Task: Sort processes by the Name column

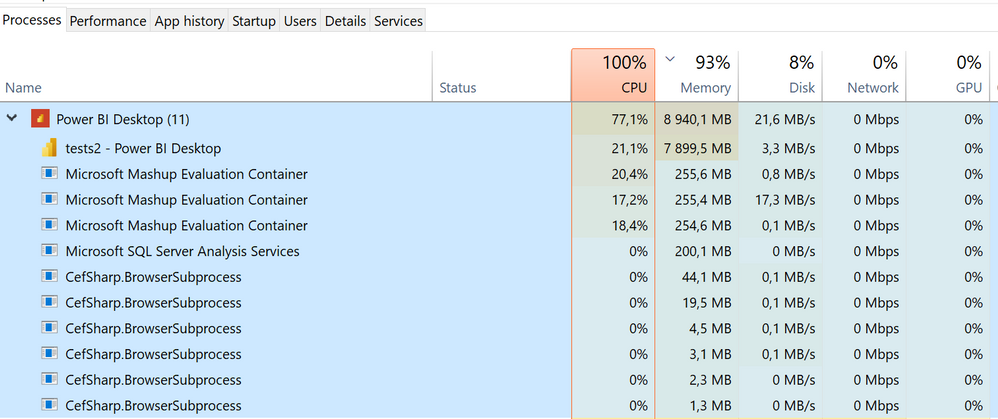Action: click(216, 75)
